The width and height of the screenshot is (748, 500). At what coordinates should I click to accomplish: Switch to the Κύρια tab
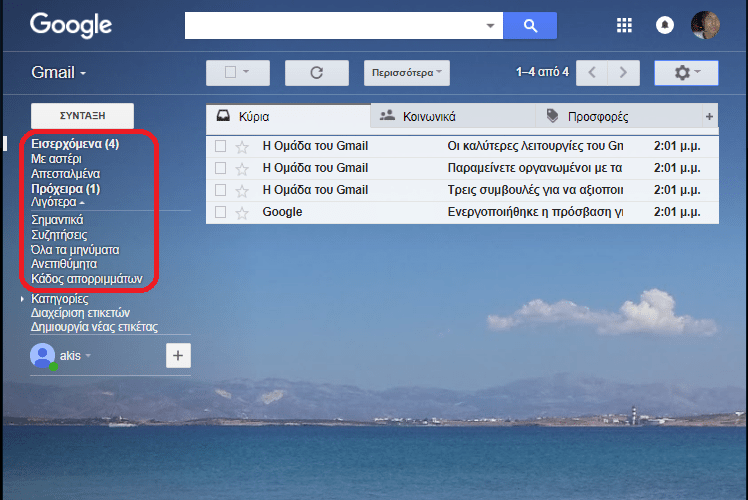(288, 116)
